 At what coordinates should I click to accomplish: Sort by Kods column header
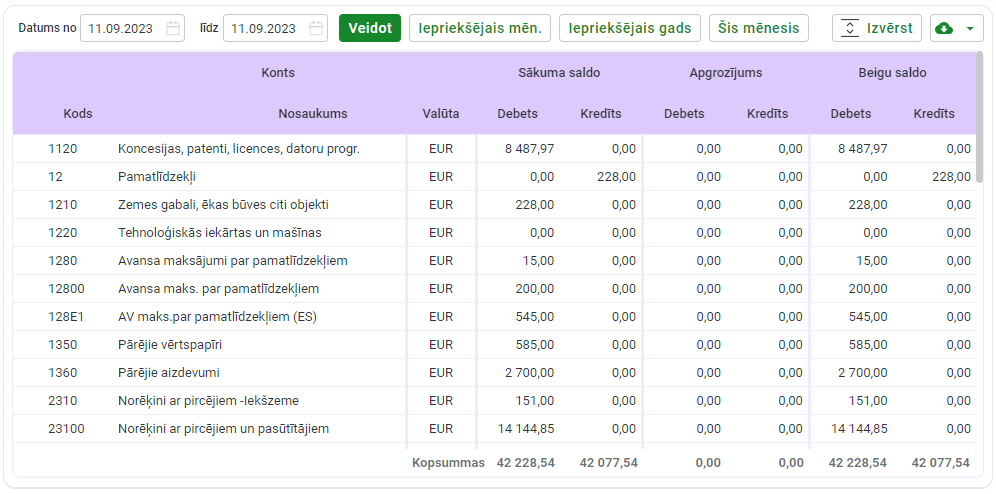(77, 114)
